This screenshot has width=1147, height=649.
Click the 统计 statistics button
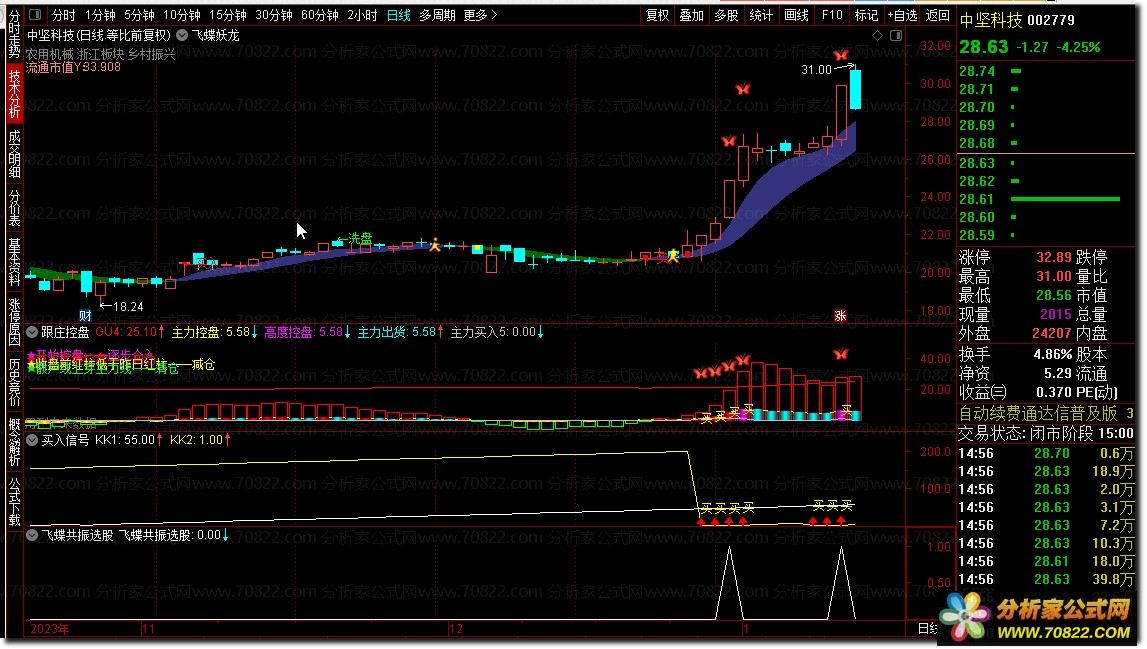click(x=761, y=15)
